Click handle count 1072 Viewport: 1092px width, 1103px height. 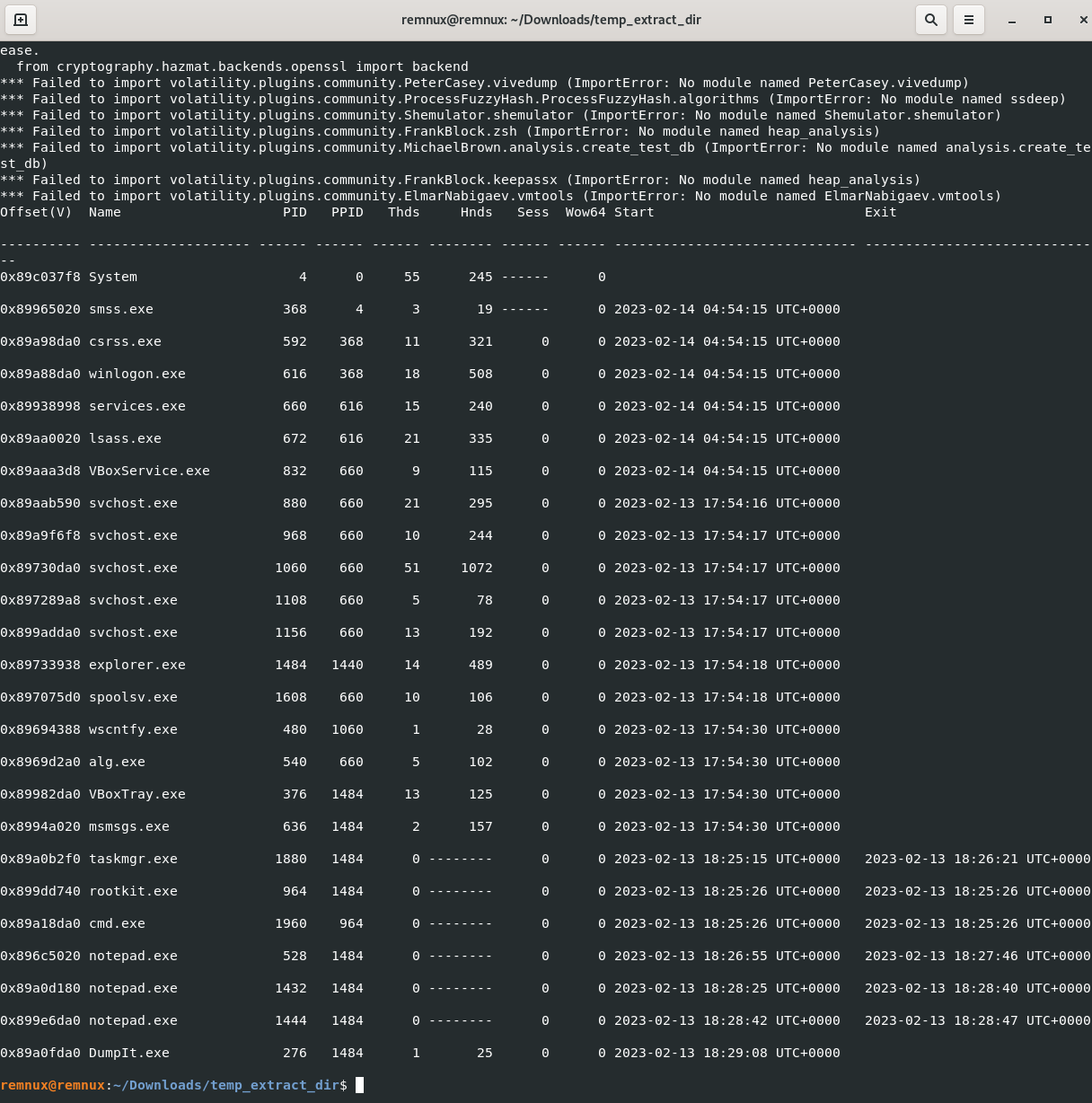pyautogui.click(x=477, y=568)
